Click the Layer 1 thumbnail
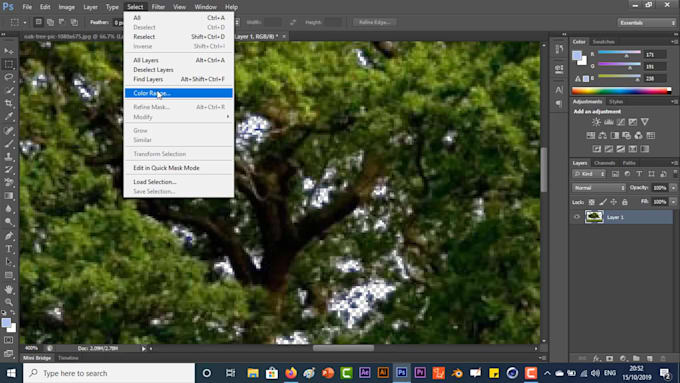This screenshot has width=680, height=383. (594, 217)
